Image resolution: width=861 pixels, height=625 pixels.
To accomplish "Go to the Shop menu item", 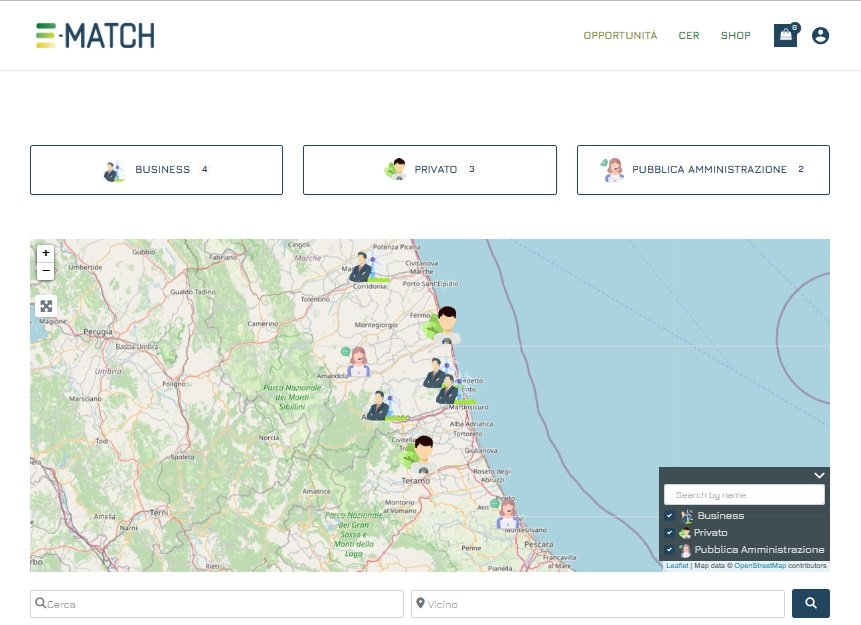I will point(735,36).
